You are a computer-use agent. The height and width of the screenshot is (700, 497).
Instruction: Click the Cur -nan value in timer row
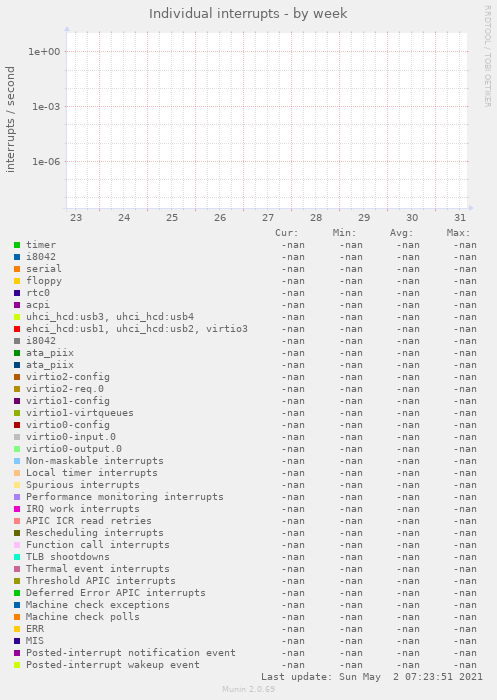[293, 245]
